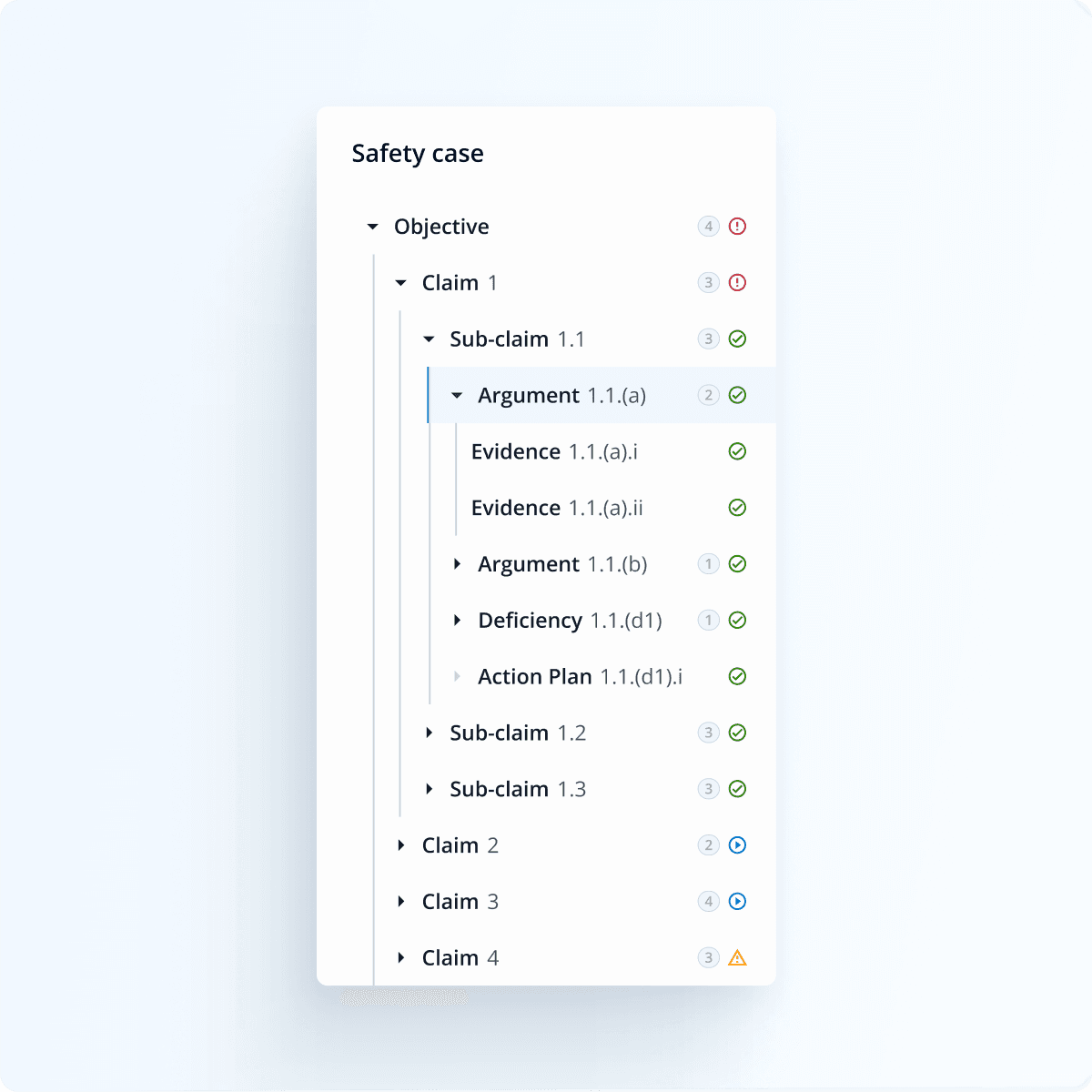This screenshot has width=1092, height=1092.
Task: Click the count badge 4 on Objective row
Action: click(709, 227)
